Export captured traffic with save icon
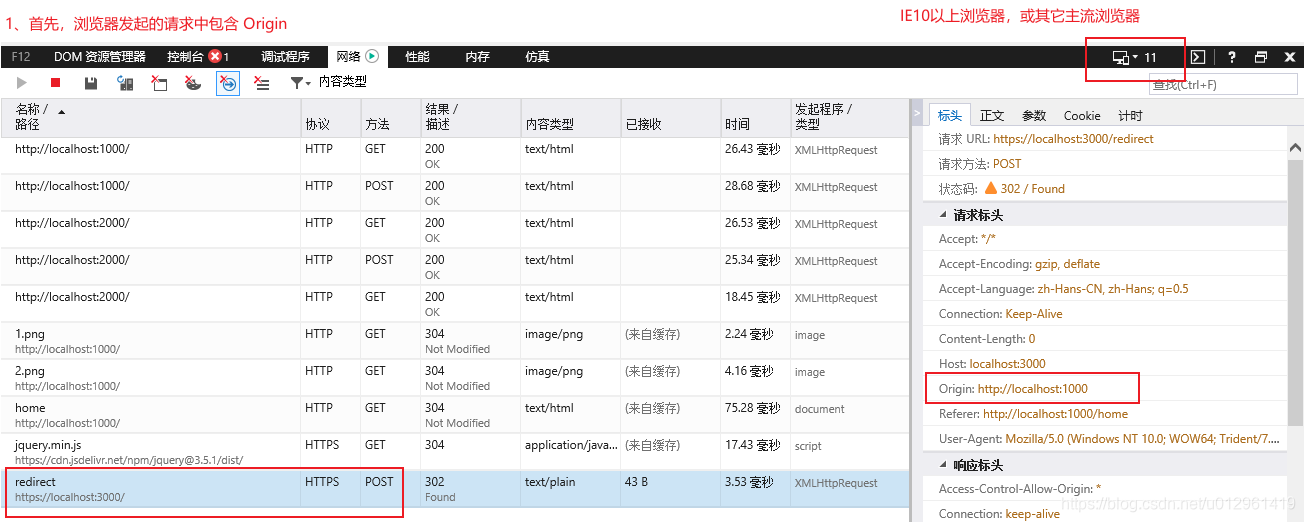 click(x=91, y=83)
